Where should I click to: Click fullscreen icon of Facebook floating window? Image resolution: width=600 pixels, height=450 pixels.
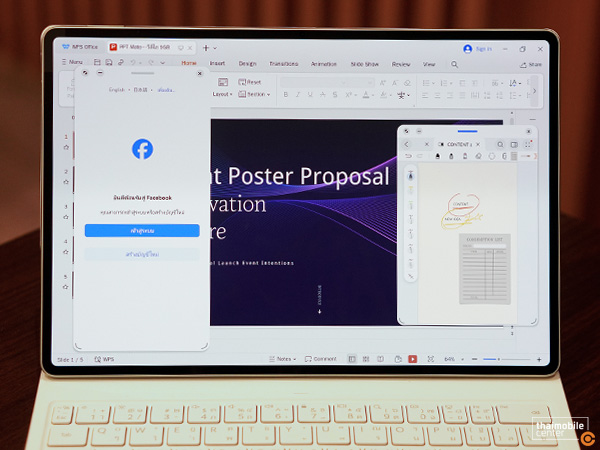pos(85,72)
